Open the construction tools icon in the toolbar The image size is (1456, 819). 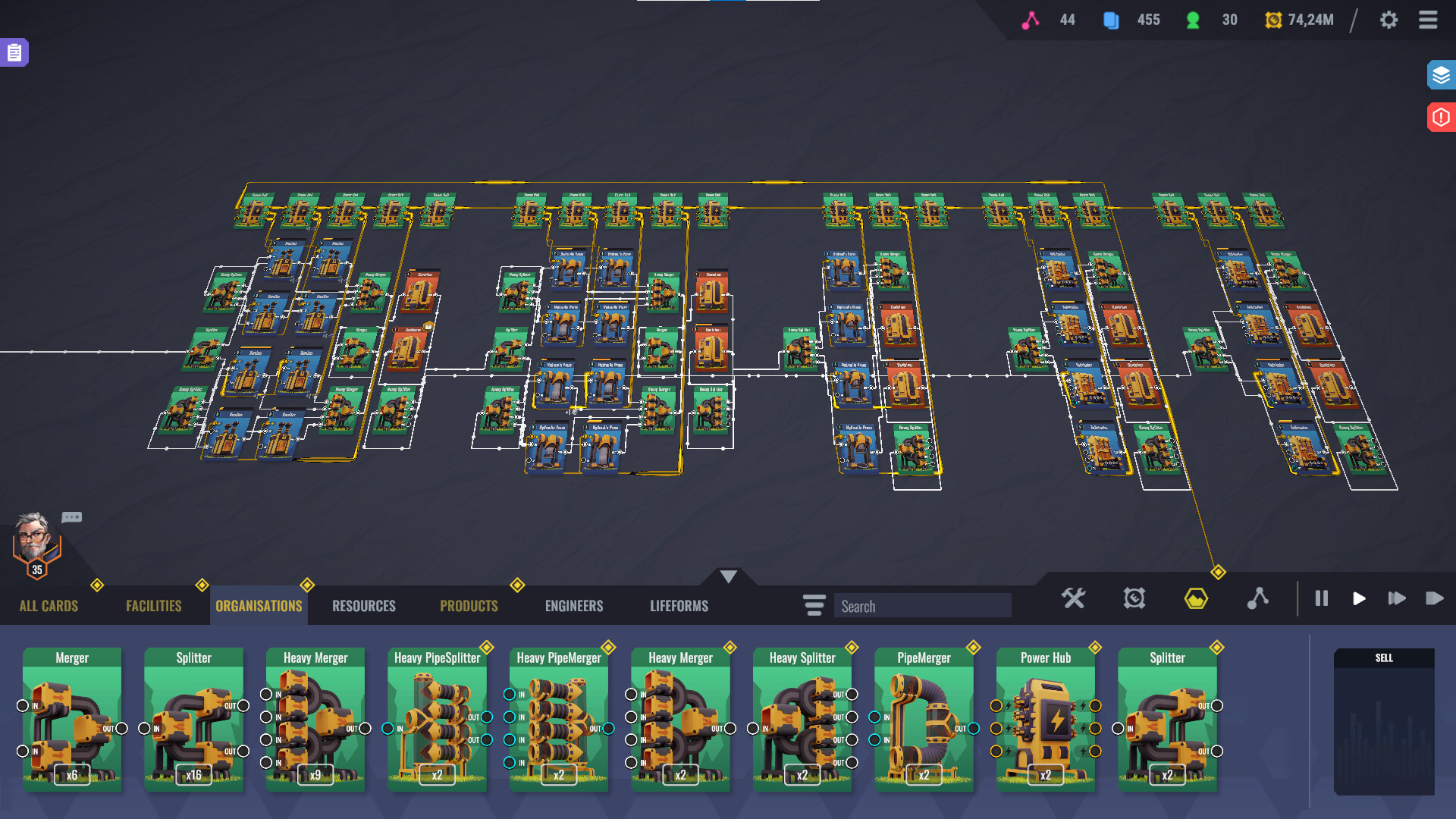tap(1074, 598)
